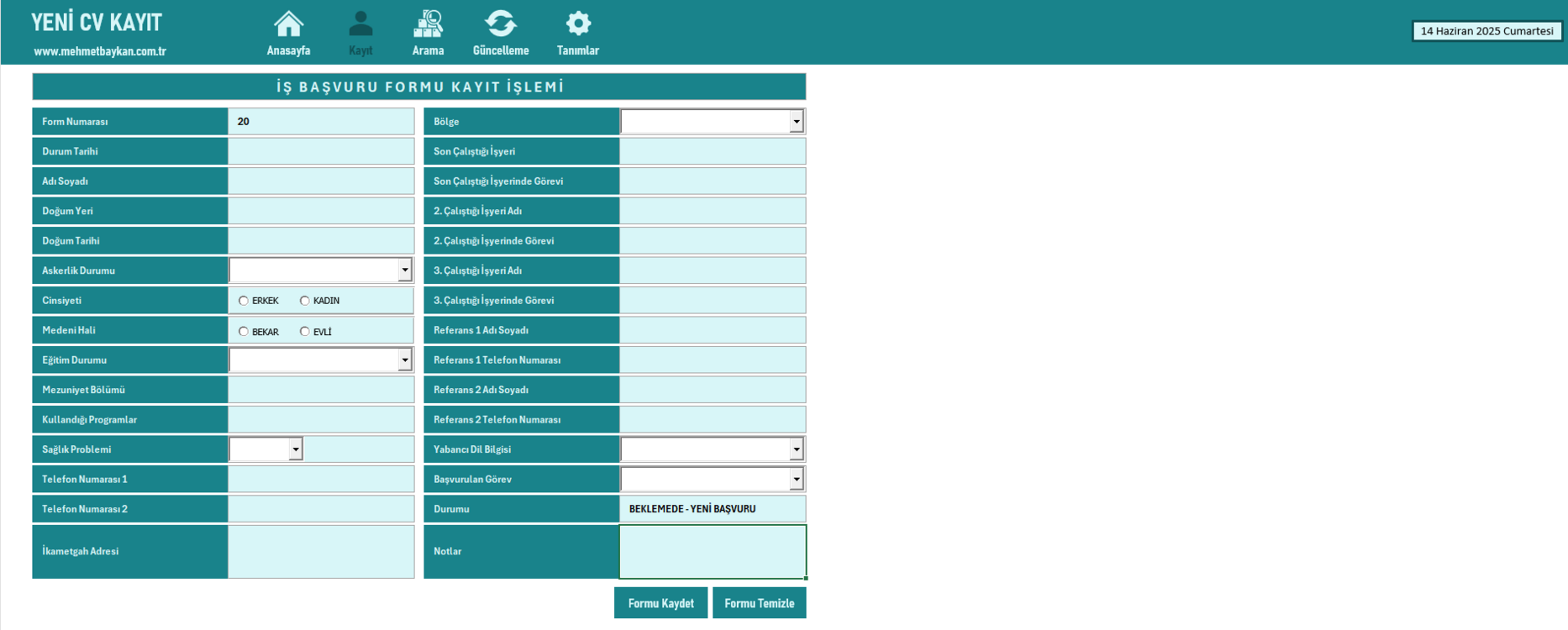1568x630 pixels.
Task: Click the Adı Soyadı input field
Action: coord(321,181)
